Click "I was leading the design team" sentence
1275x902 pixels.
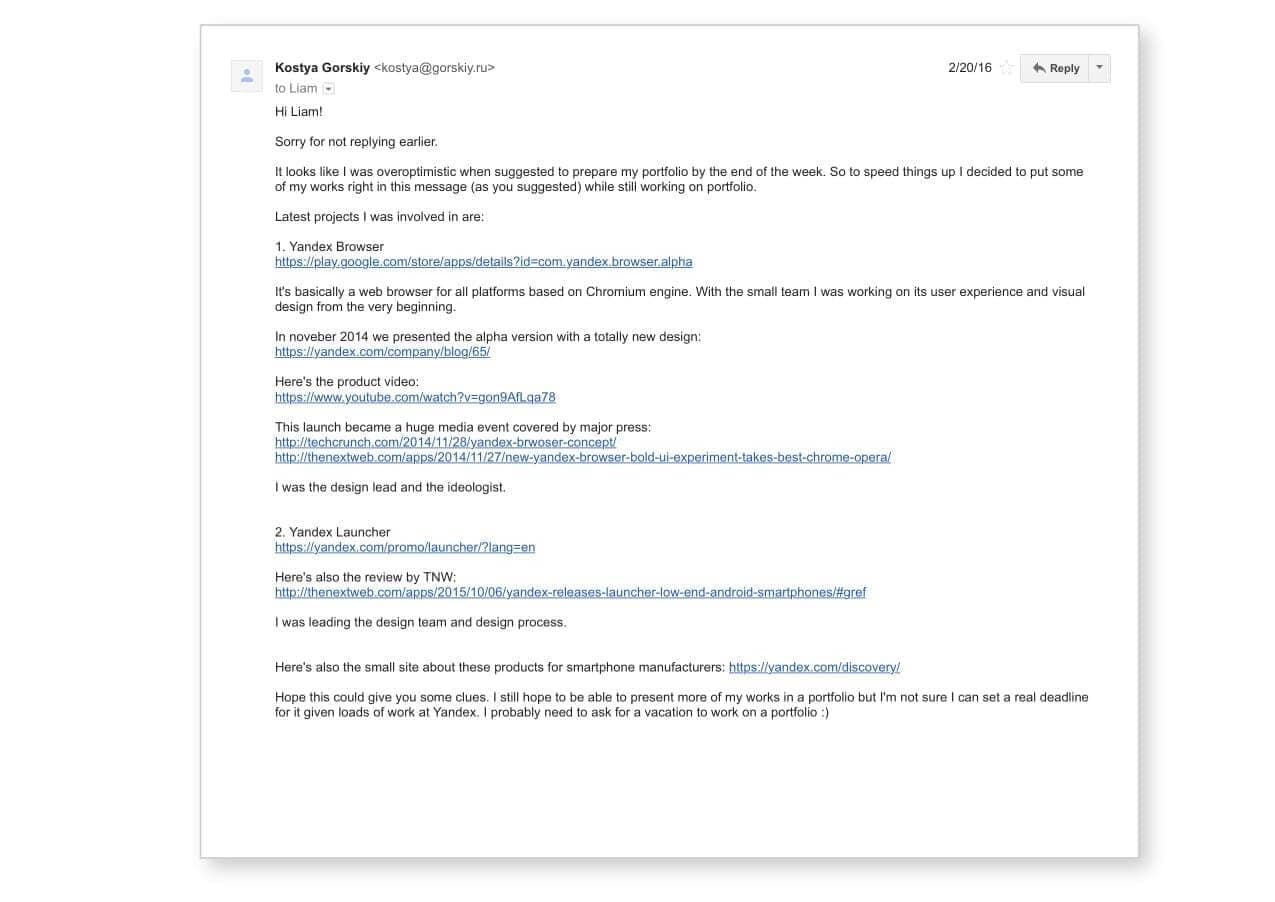point(421,622)
